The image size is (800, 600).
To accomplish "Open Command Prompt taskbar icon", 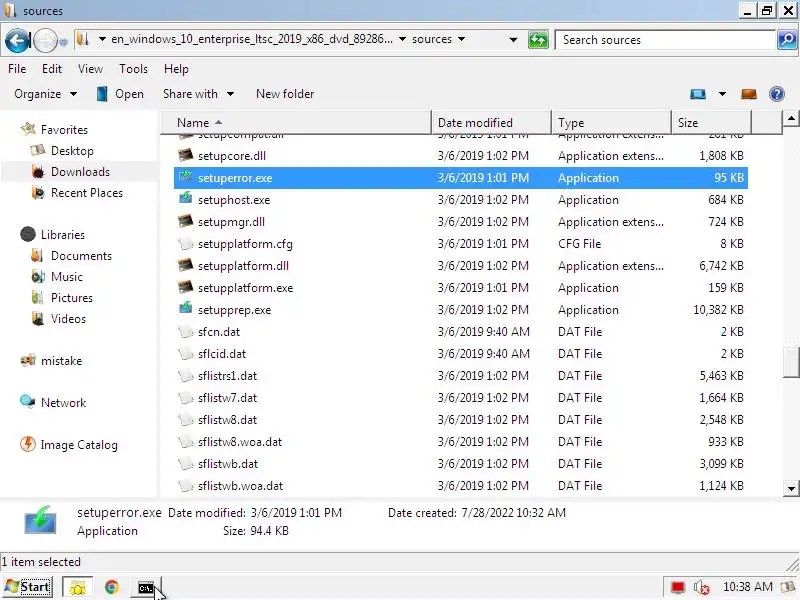I will 146,588.
